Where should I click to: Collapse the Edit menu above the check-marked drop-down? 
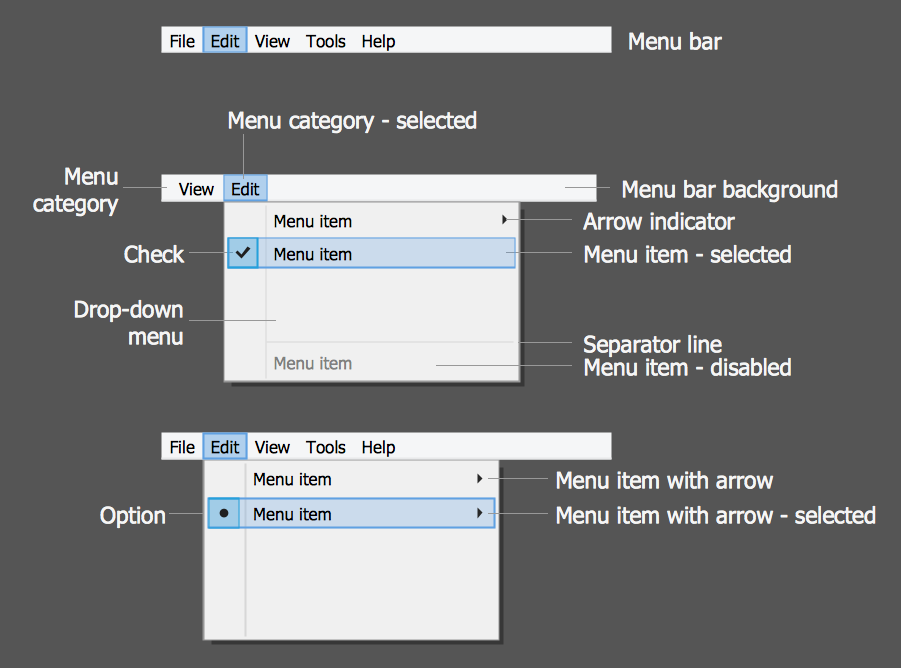point(245,188)
